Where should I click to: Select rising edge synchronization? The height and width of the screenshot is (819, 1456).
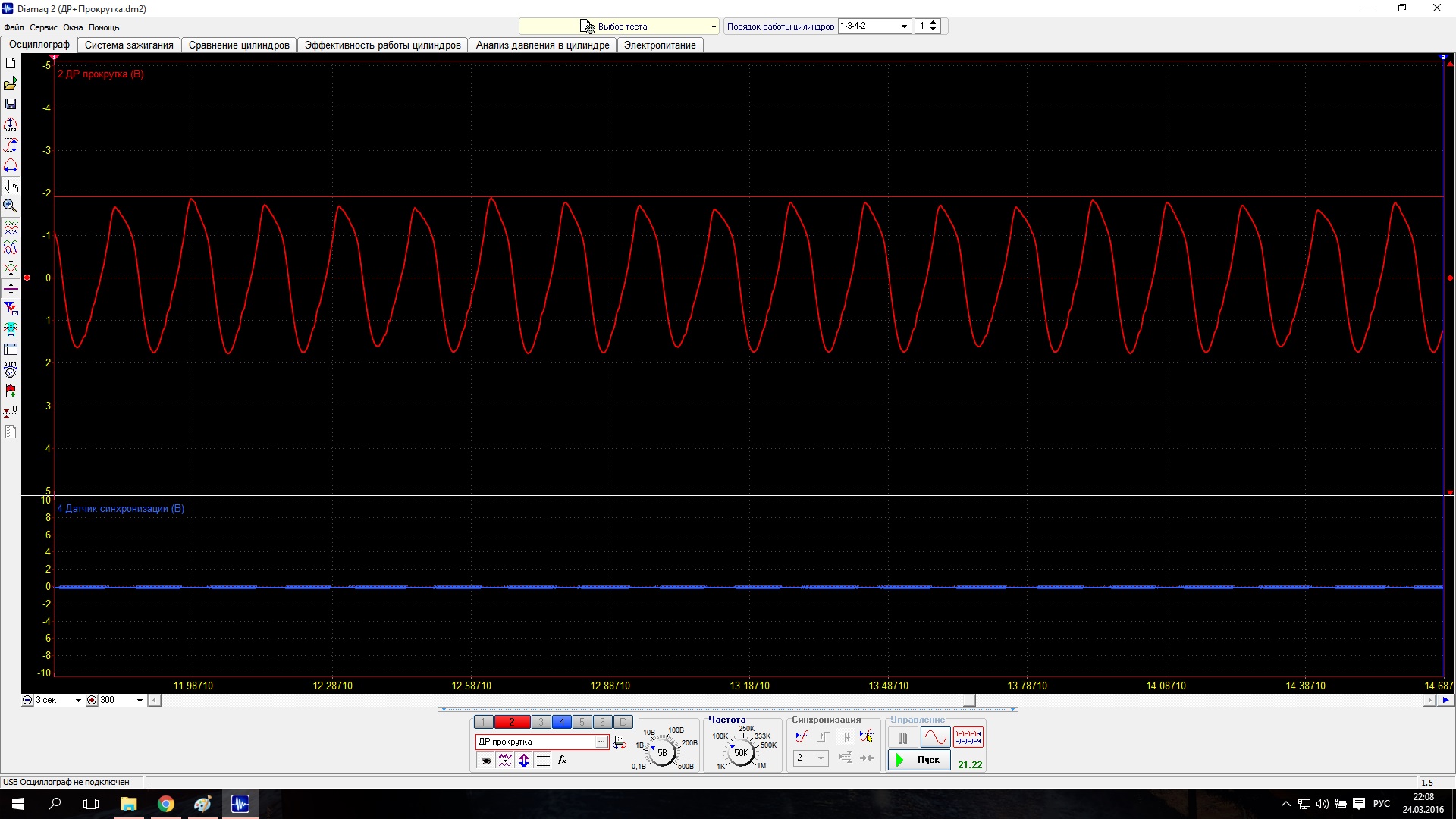(x=824, y=737)
